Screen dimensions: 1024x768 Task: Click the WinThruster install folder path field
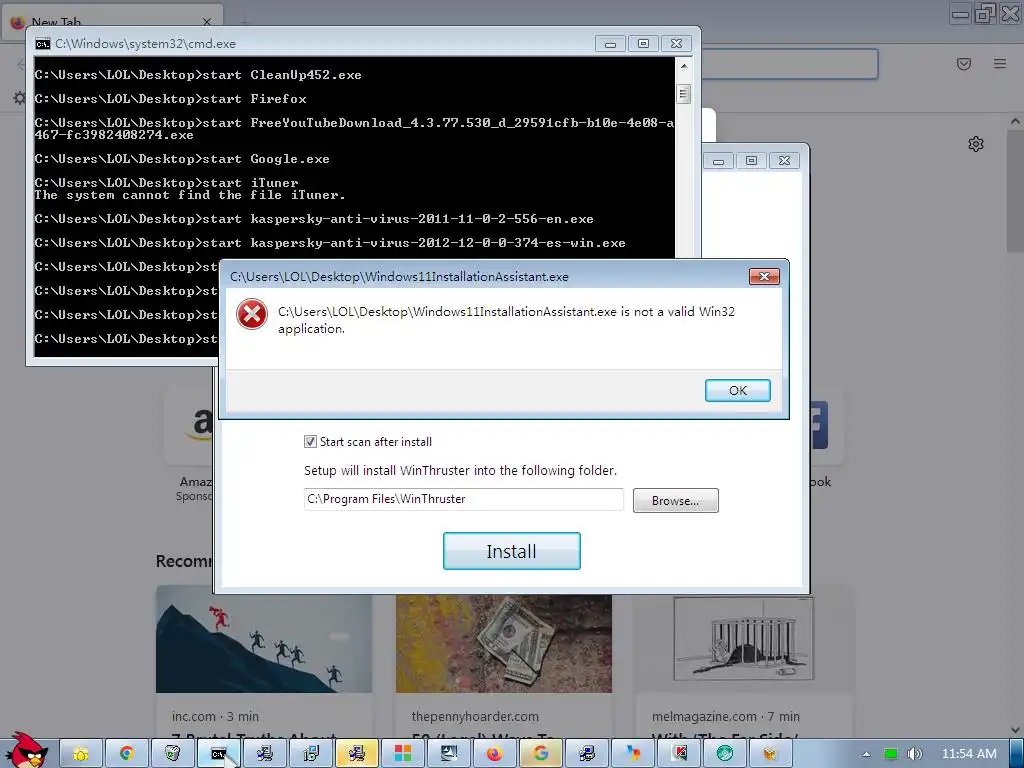pos(464,499)
